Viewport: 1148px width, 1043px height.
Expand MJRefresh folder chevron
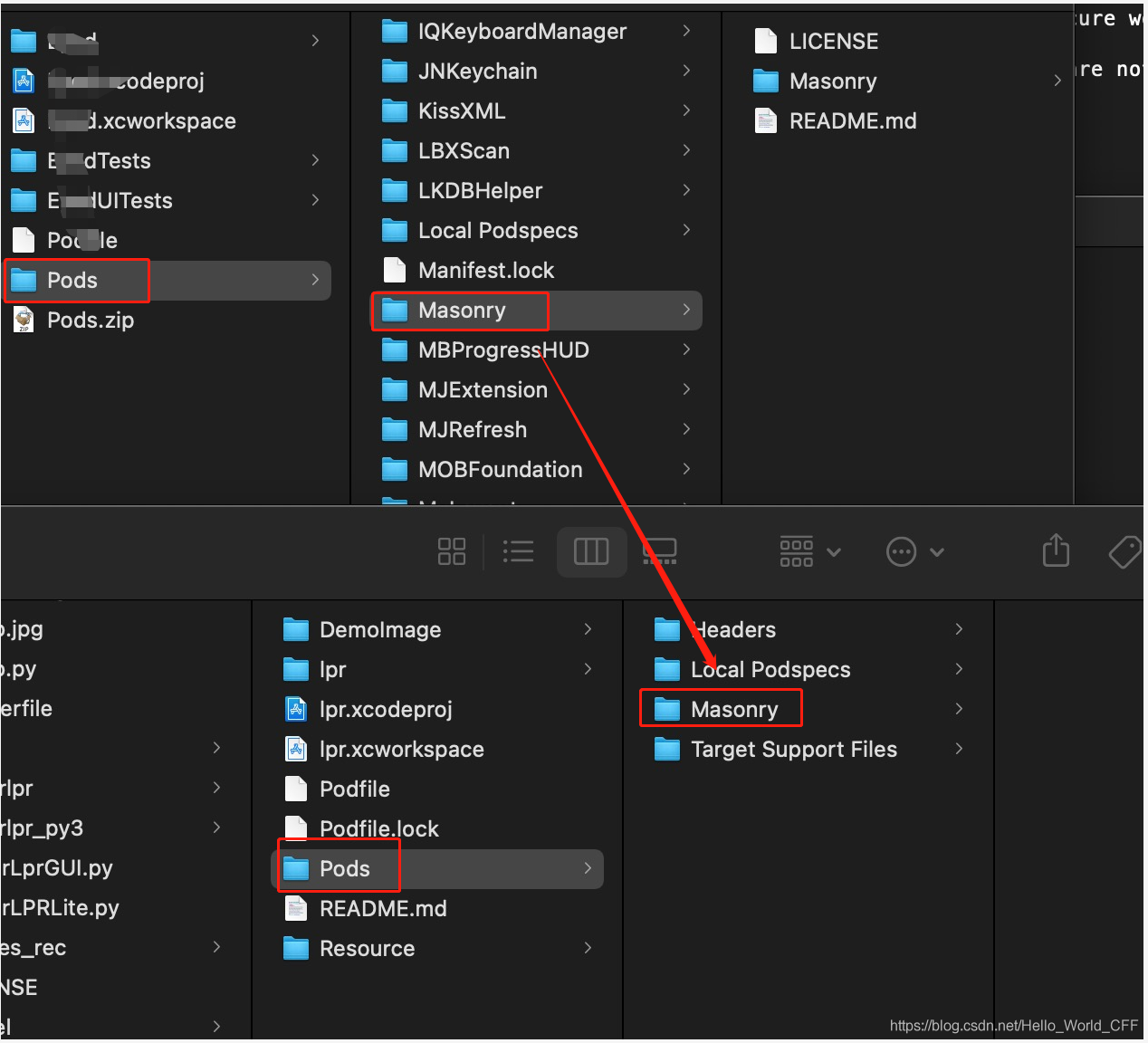pyautogui.click(x=686, y=429)
